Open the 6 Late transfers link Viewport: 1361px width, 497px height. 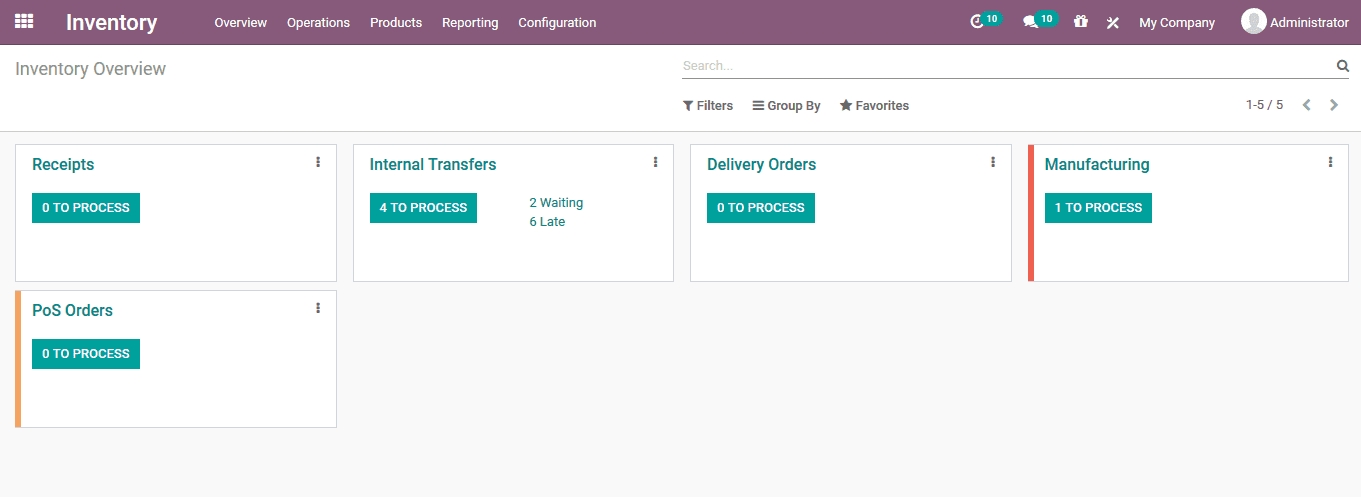point(547,222)
